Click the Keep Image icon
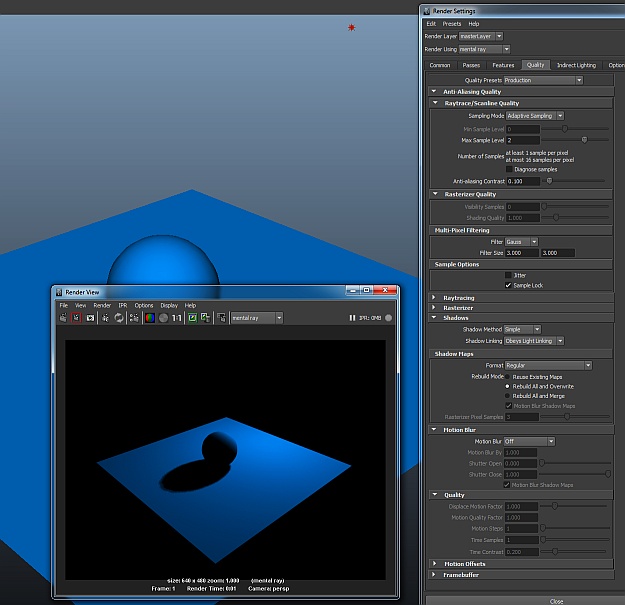 [193, 318]
